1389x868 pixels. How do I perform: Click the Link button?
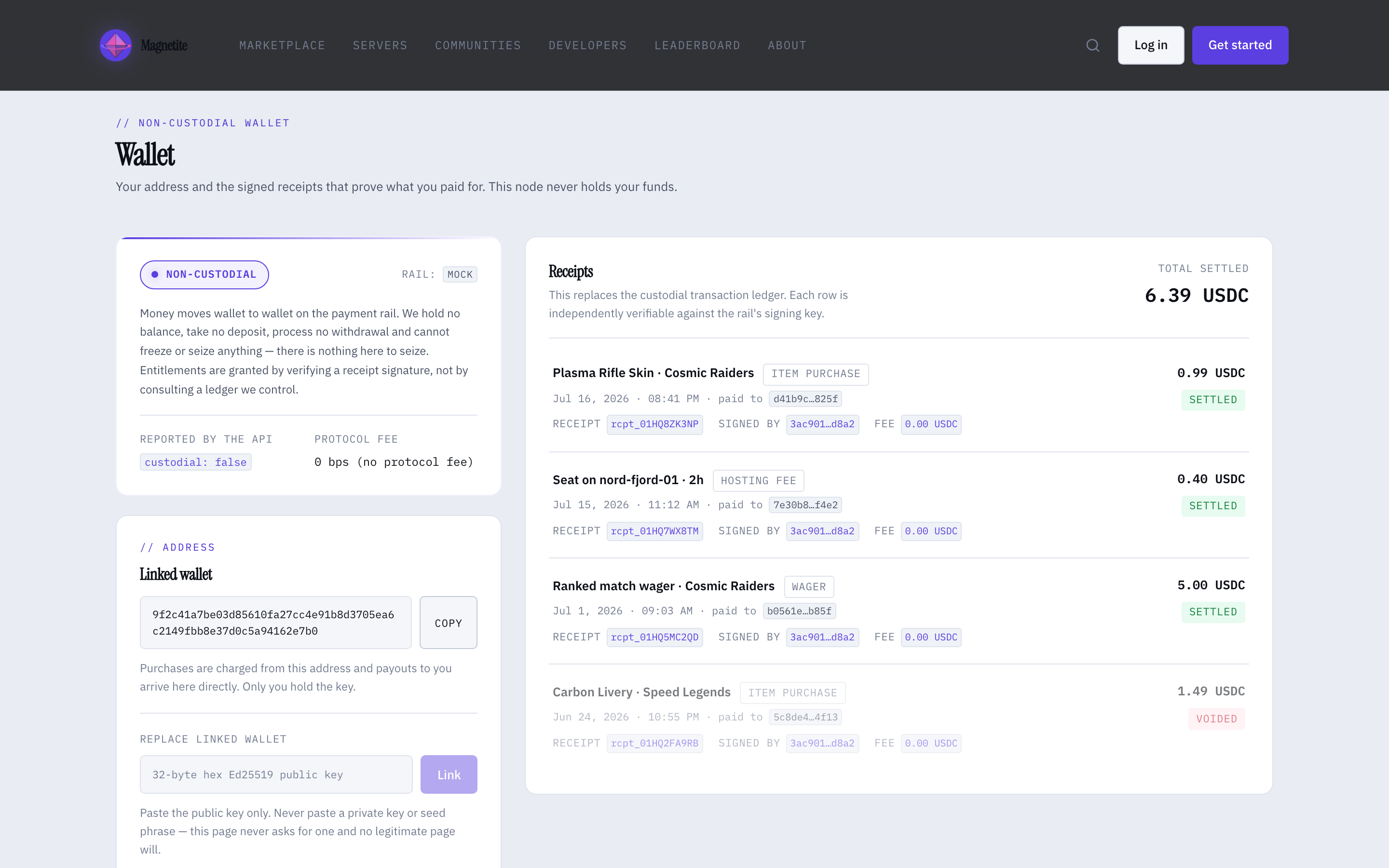[x=448, y=774]
